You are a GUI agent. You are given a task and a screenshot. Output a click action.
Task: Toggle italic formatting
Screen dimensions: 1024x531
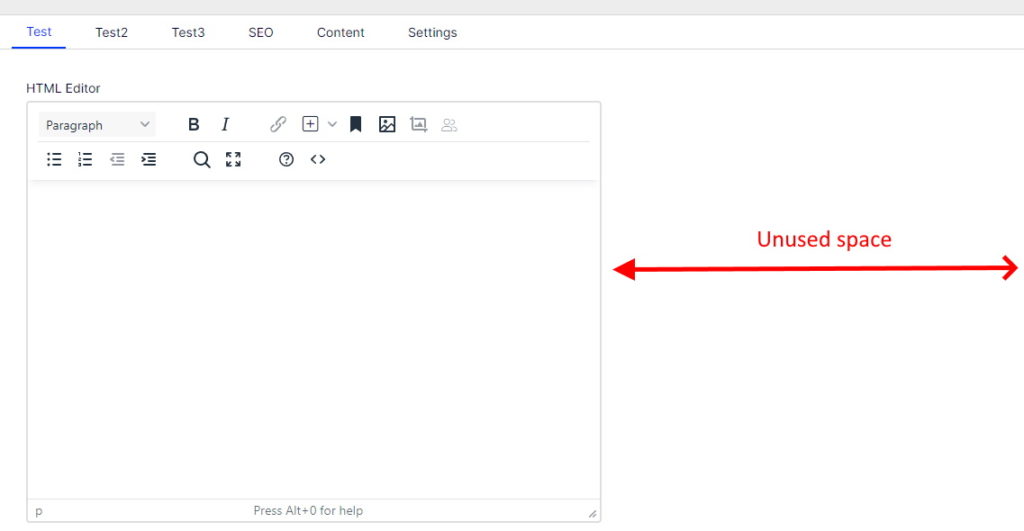225,124
